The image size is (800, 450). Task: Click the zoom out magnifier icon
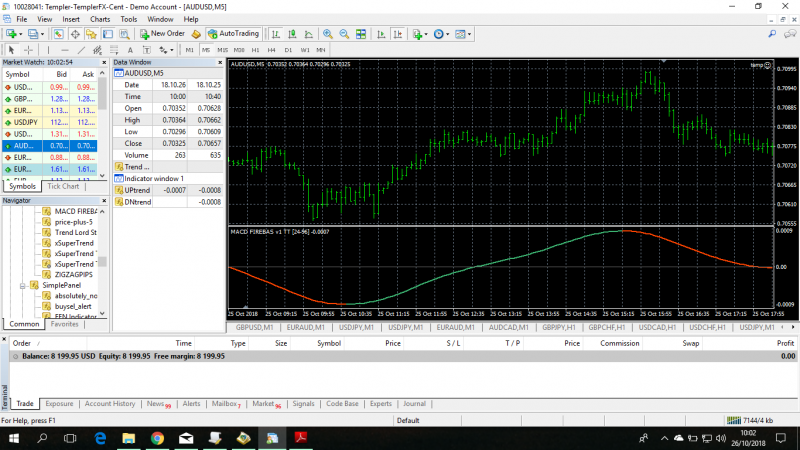343,34
